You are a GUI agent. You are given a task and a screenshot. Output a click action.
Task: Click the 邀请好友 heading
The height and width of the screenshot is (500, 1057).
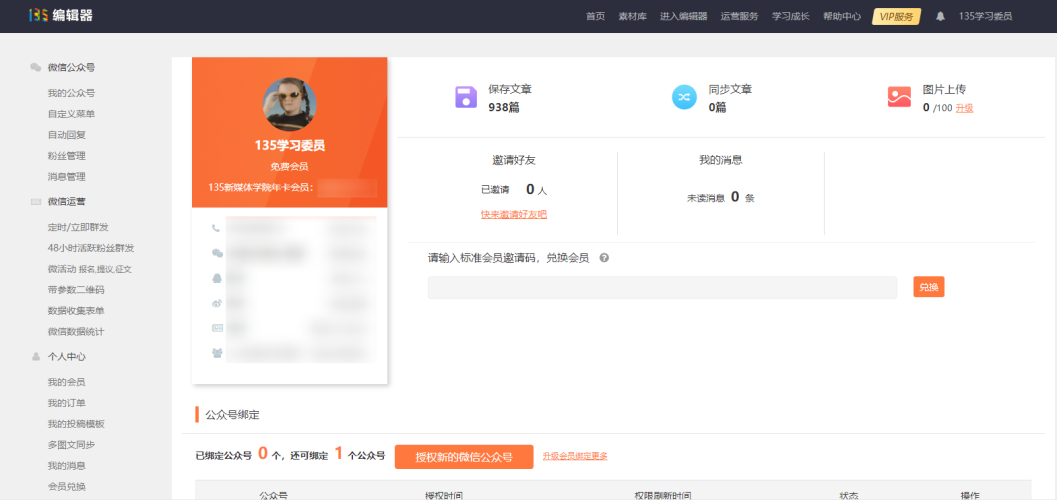(x=514, y=160)
